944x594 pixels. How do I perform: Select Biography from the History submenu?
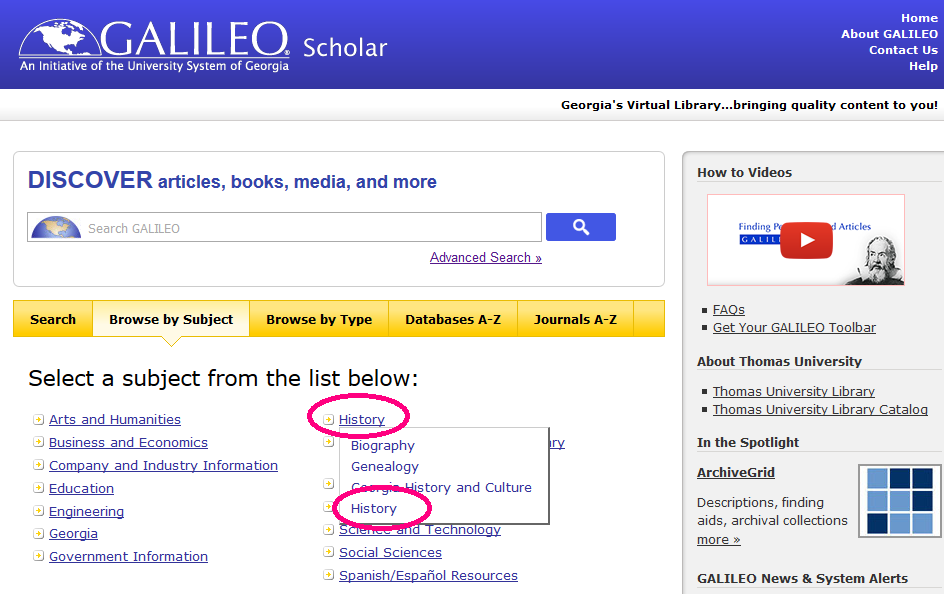point(383,446)
